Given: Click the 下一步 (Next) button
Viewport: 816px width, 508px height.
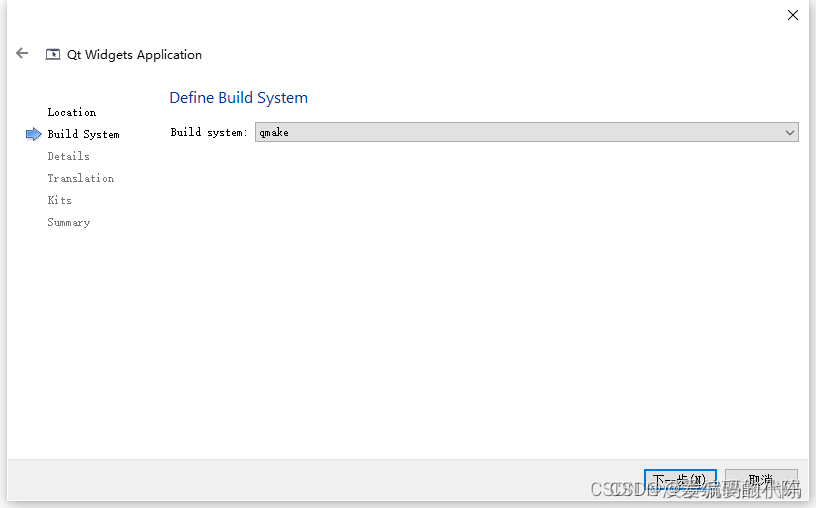Looking at the screenshot, I should point(680,479).
